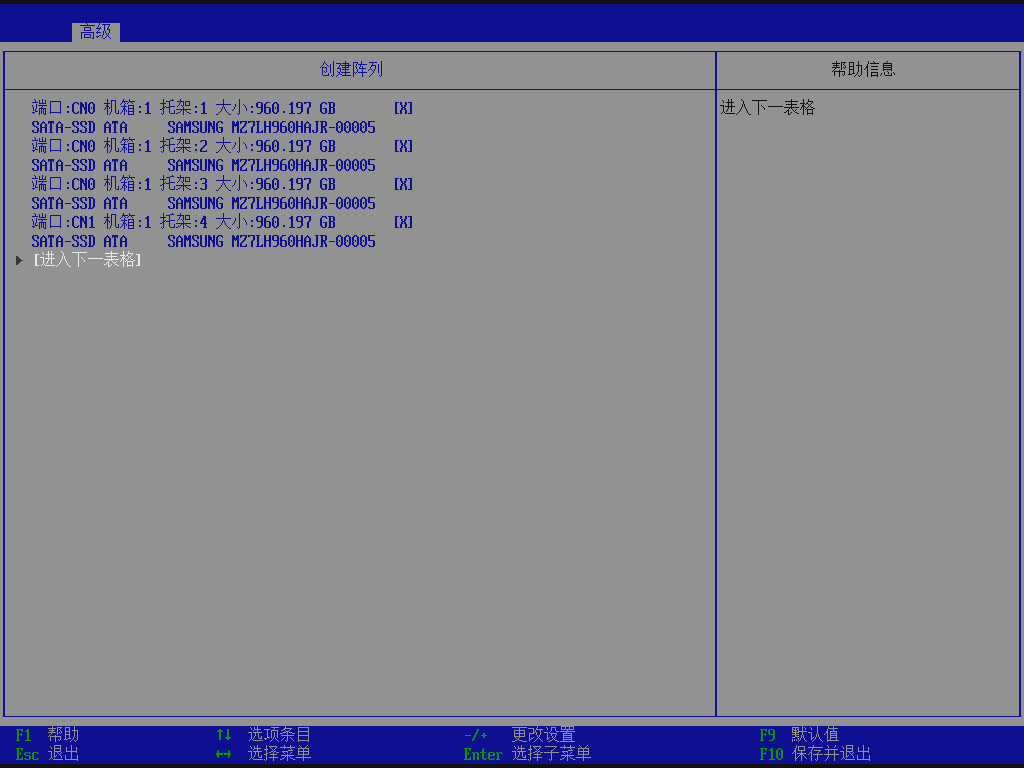Click the 帮助信息 panel header
Viewport: 1024px width, 768px height.
click(863, 70)
